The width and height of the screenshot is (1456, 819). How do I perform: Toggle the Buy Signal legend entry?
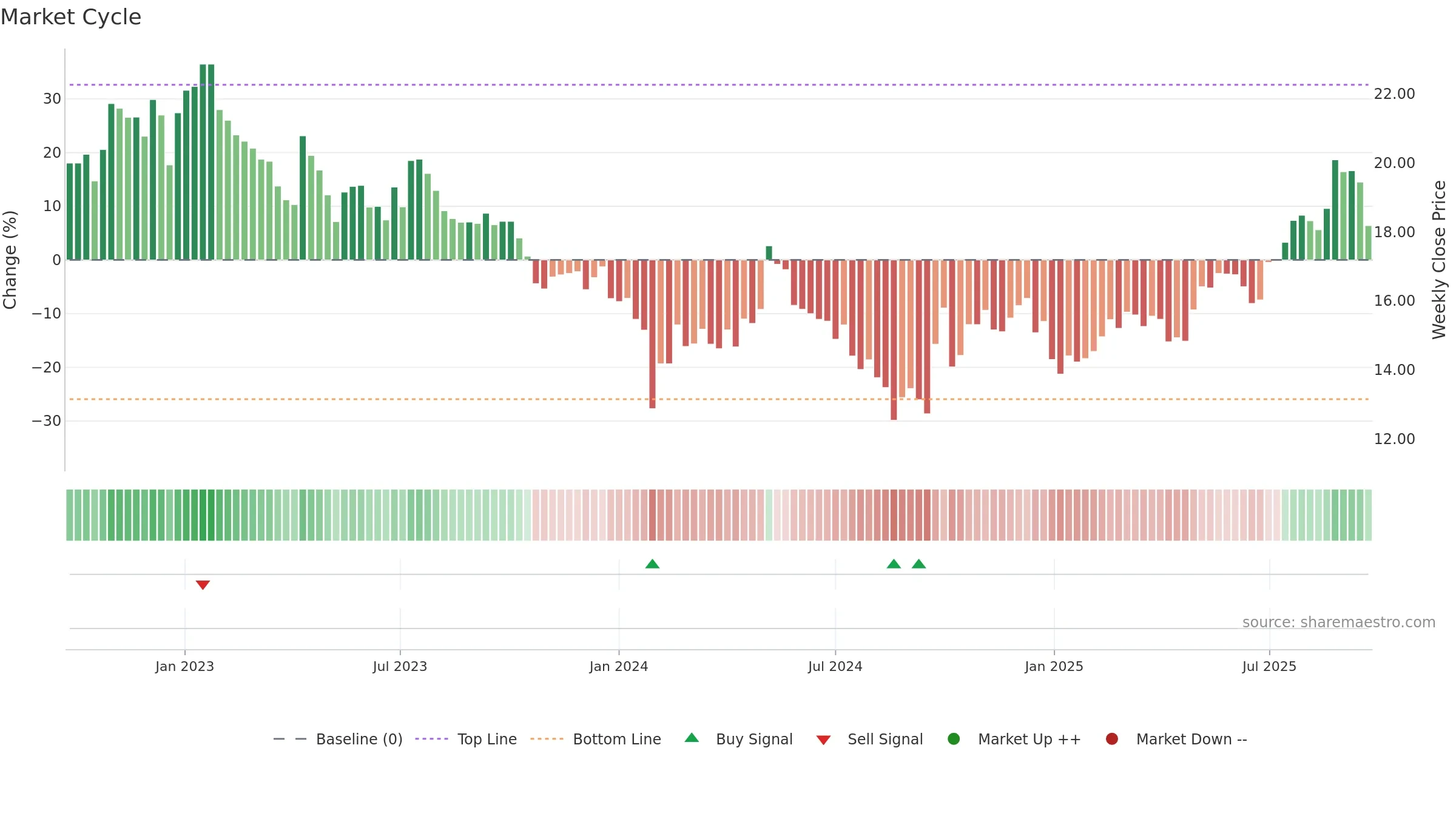[738, 739]
